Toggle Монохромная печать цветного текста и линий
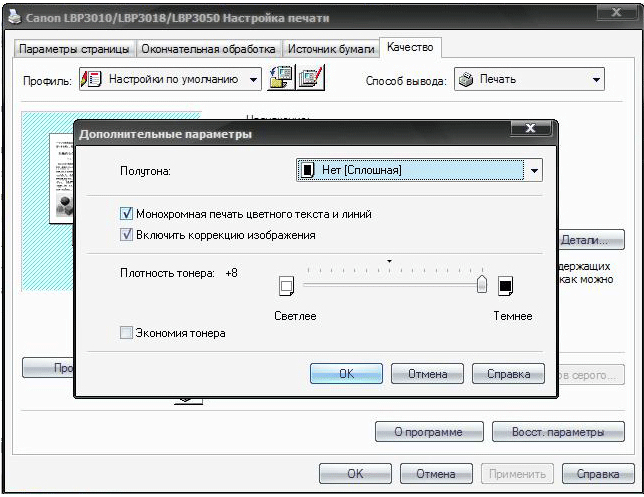Screen dimensions: 644x497 point(127,214)
